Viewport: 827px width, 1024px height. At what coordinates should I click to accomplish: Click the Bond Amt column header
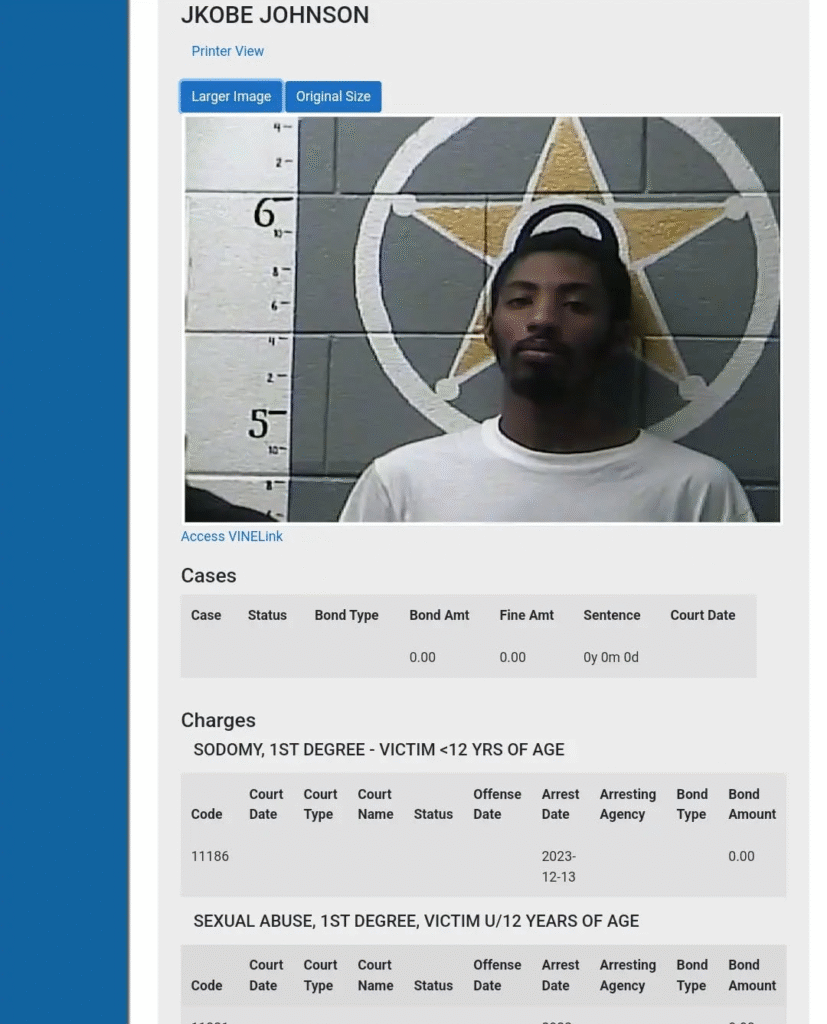point(439,615)
